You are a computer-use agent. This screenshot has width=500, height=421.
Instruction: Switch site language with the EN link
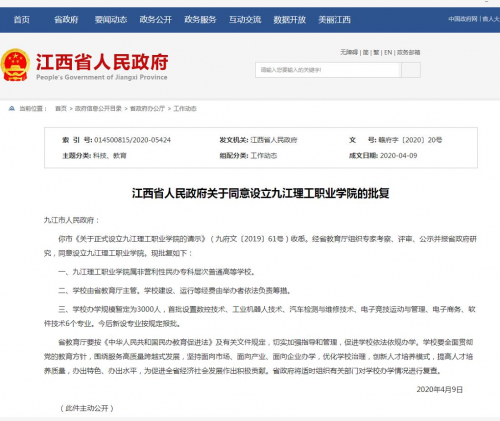point(388,52)
